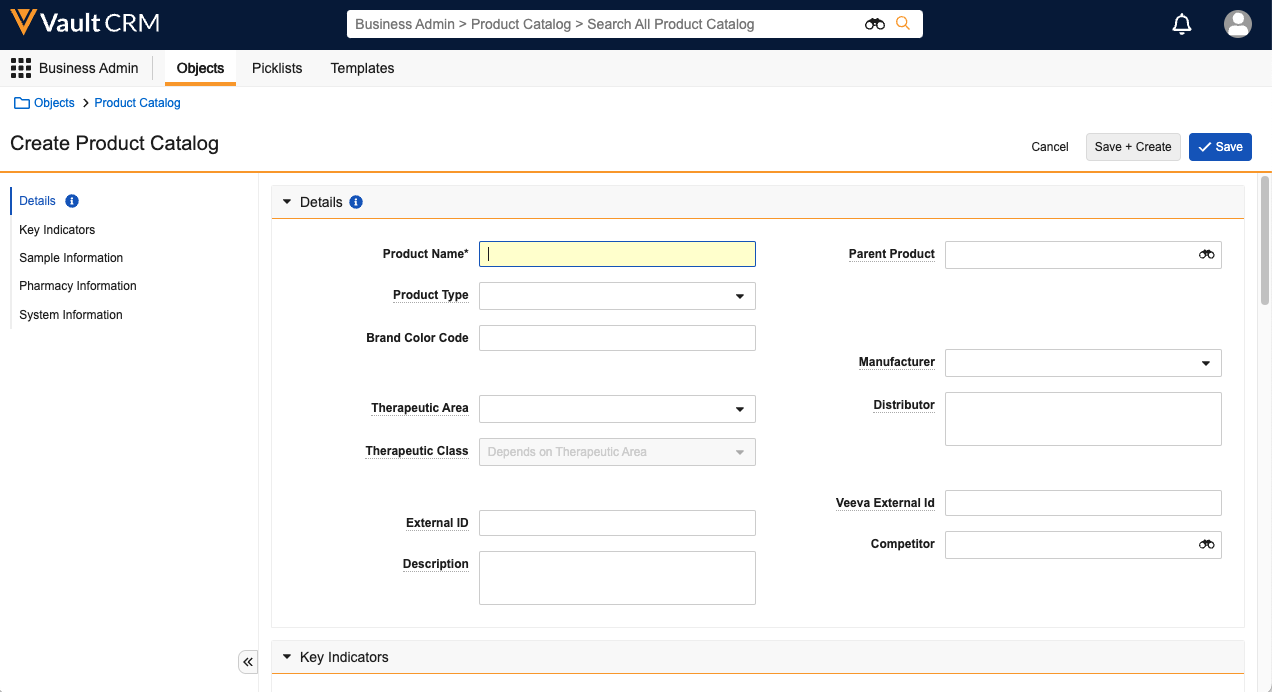Click the Save + Create button
1272x692 pixels.
1132,147
